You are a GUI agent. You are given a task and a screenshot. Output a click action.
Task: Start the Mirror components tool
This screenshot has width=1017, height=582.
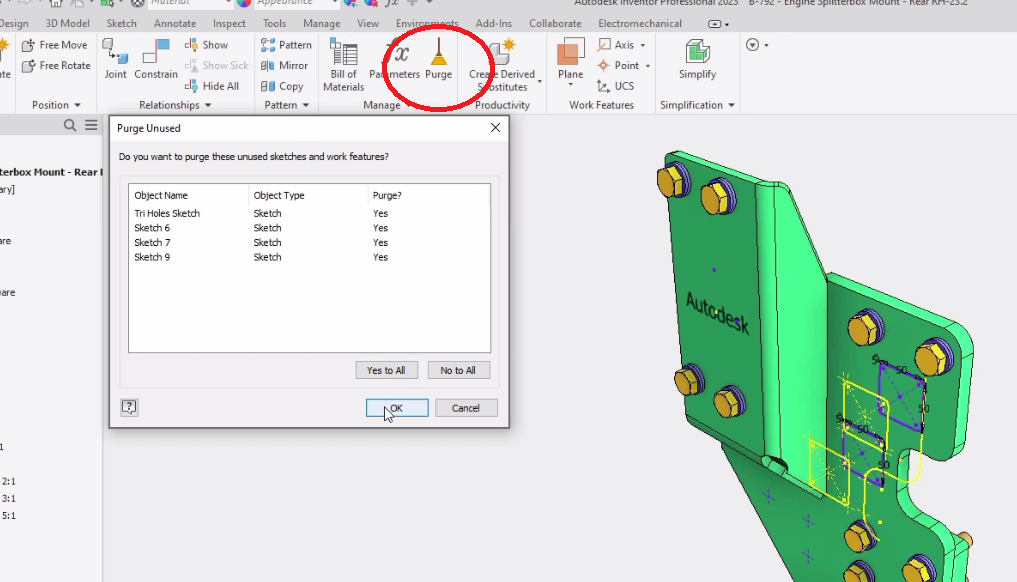click(284, 66)
